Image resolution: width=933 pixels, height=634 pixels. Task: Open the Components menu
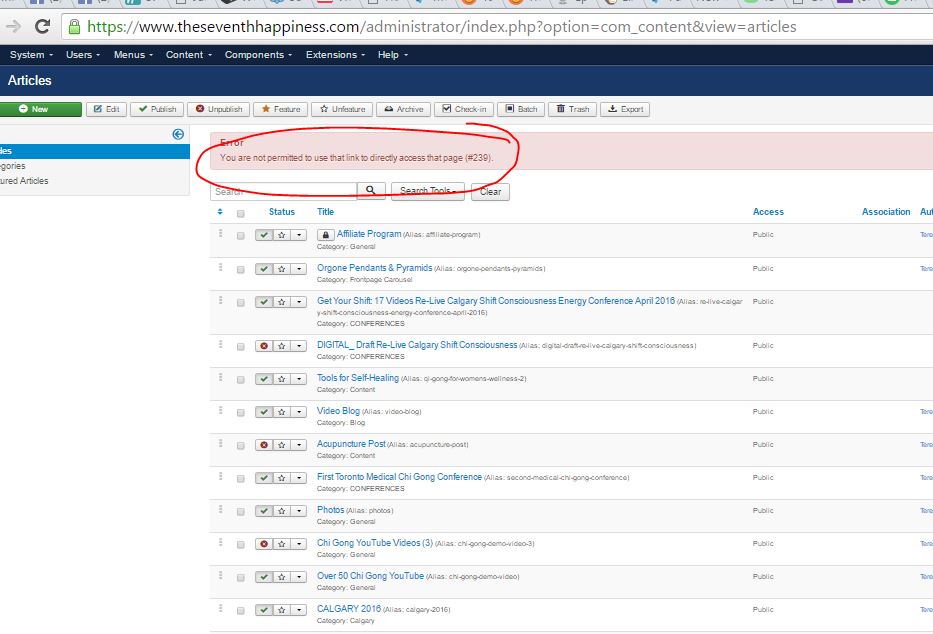coord(258,55)
